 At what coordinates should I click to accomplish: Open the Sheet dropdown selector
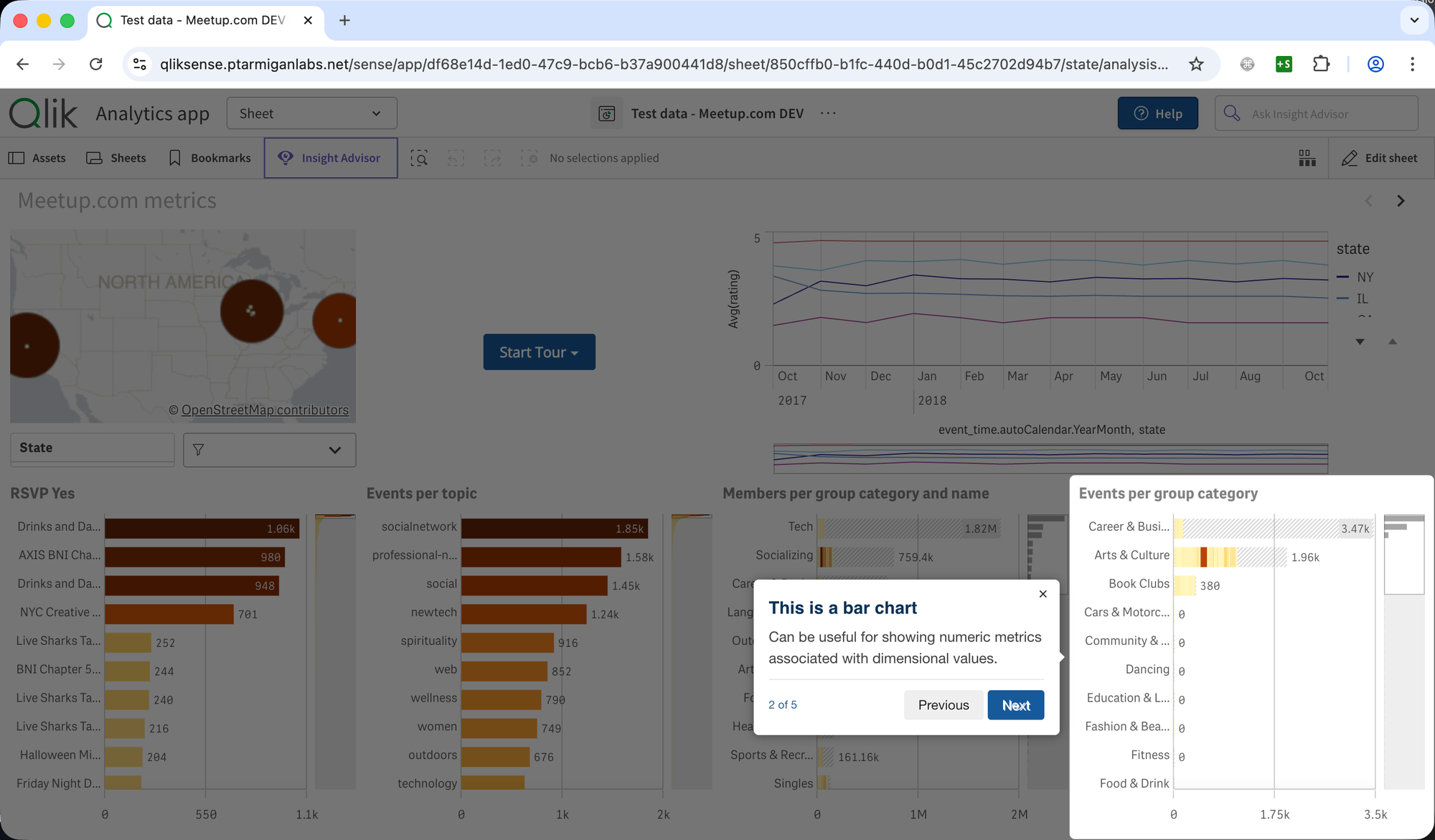(x=311, y=114)
